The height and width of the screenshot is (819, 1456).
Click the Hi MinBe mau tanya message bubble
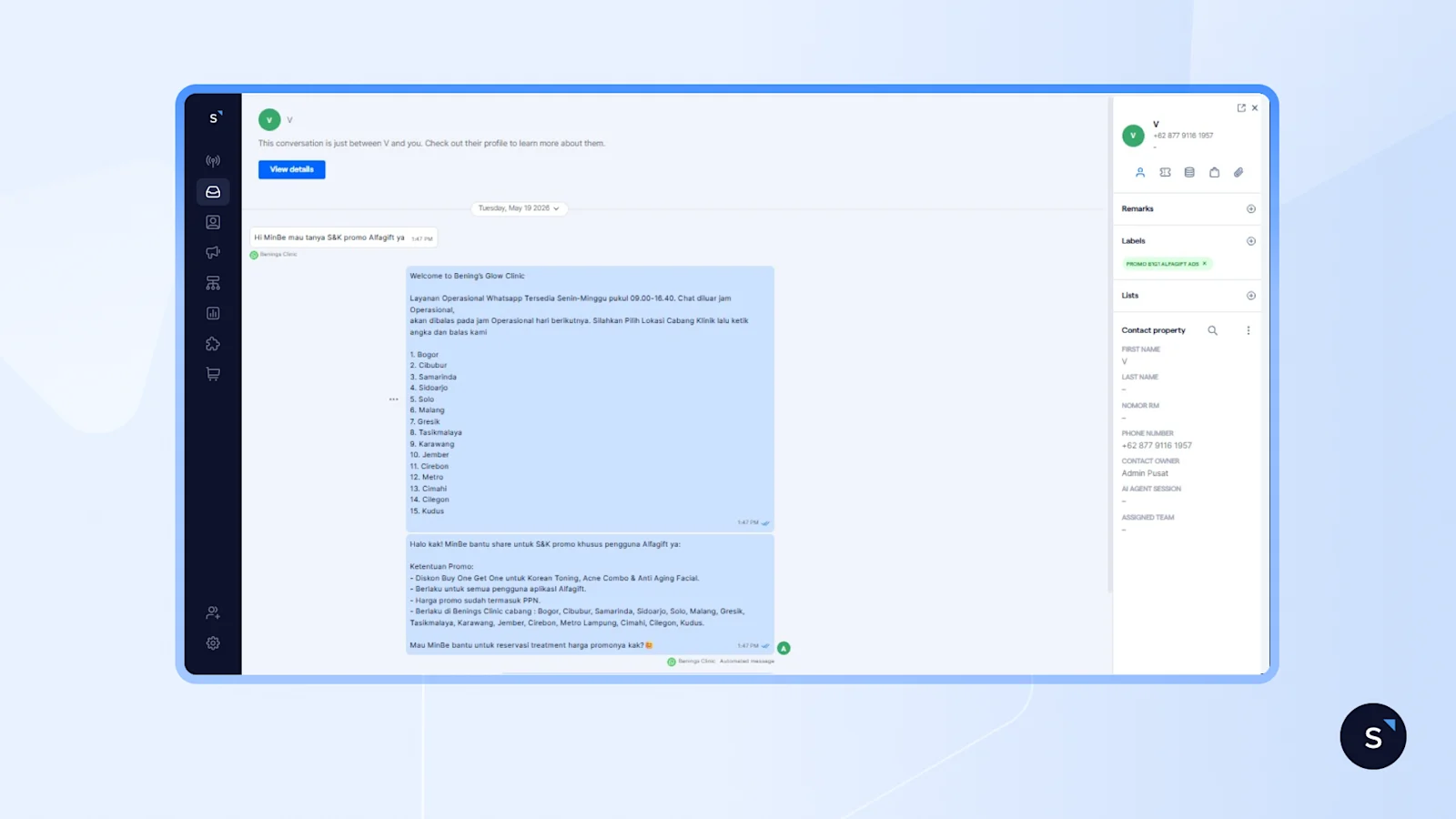(x=344, y=238)
